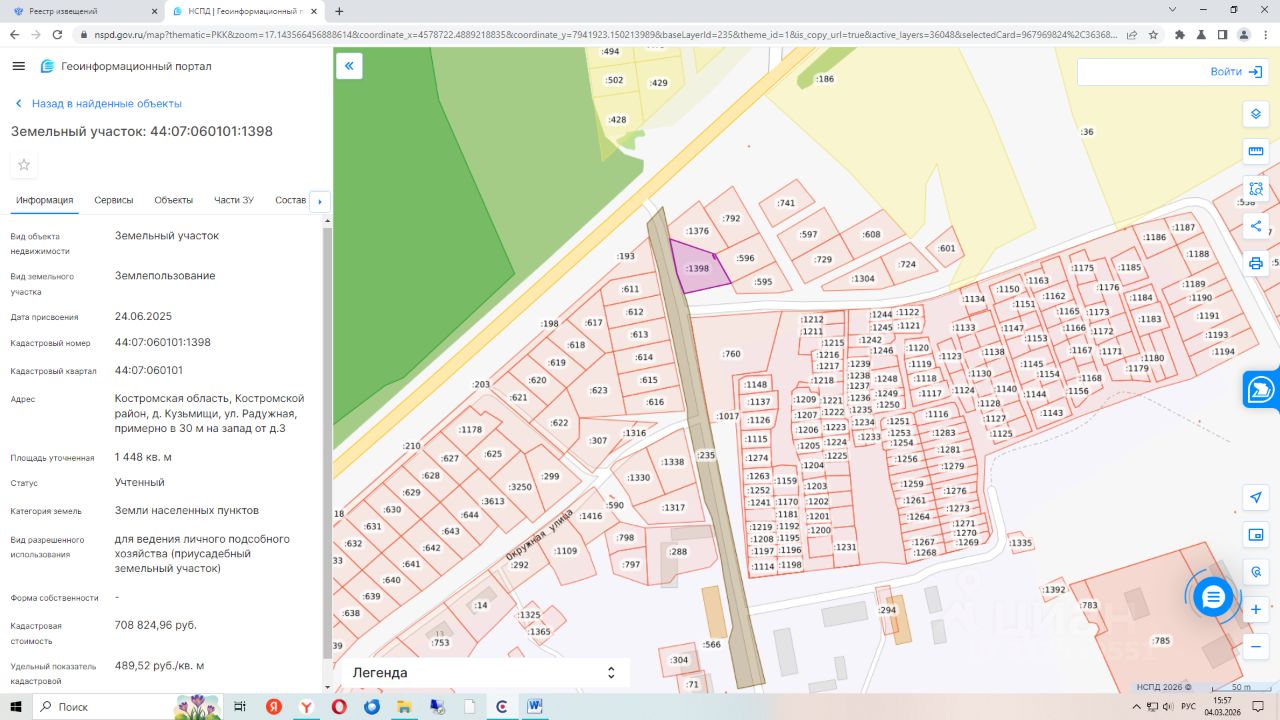Viewport: 1280px width, 720px height.
Task: Open the blue side widget tab at right edge
Action: click(1262, 389)
